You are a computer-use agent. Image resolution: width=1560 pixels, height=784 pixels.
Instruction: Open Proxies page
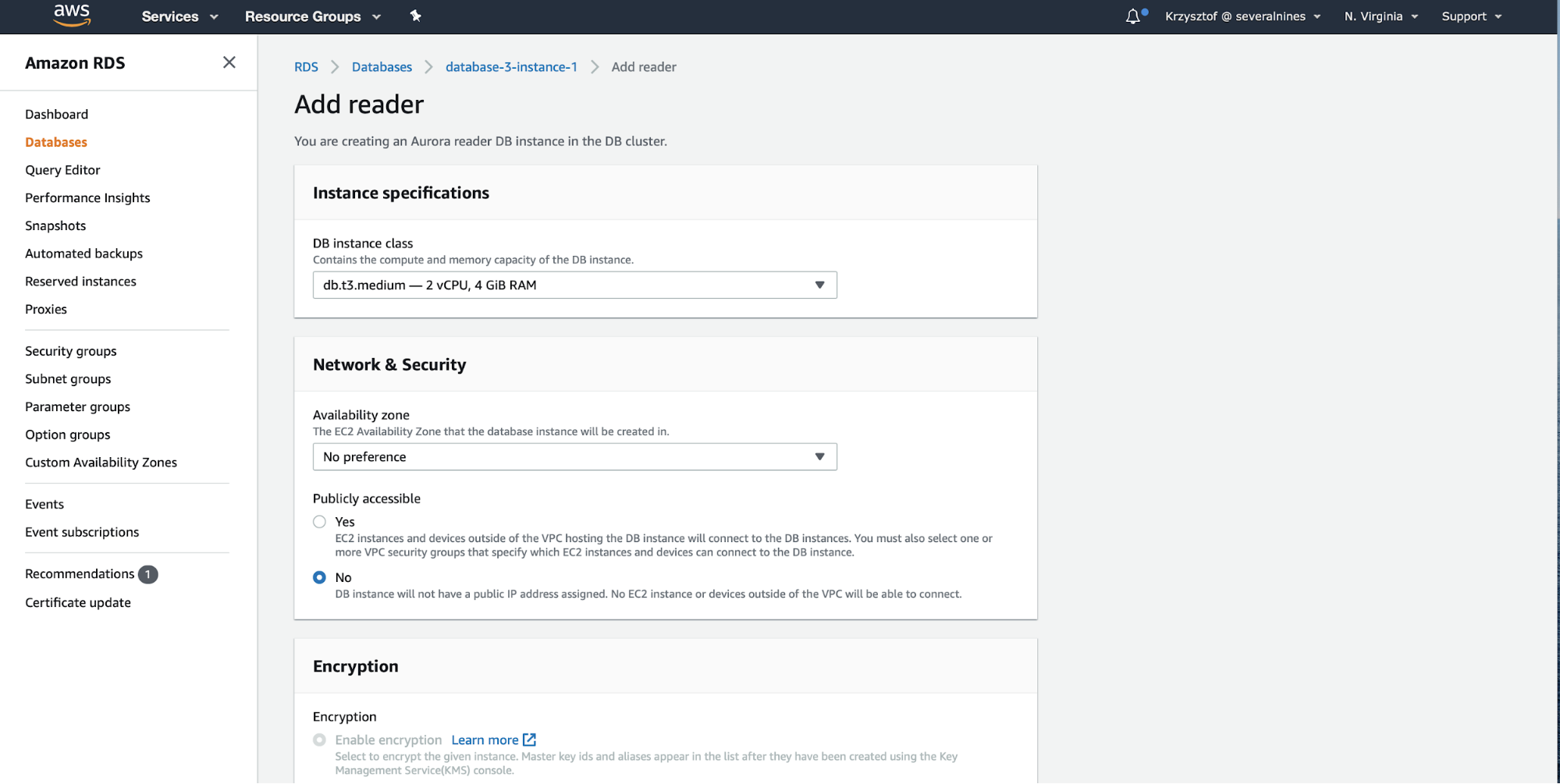[x=46, y=309]
